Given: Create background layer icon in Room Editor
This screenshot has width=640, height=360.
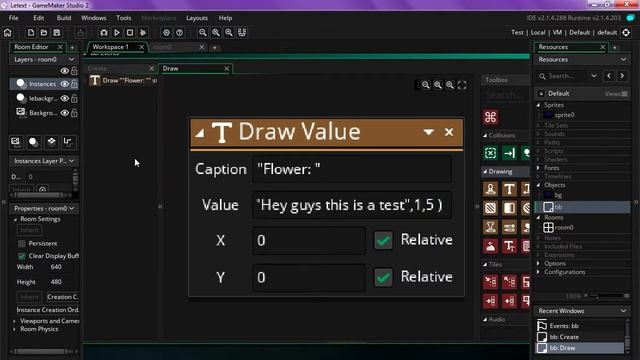Looking at the screenshot, I should pyautogui.click(x=16, y=142).
